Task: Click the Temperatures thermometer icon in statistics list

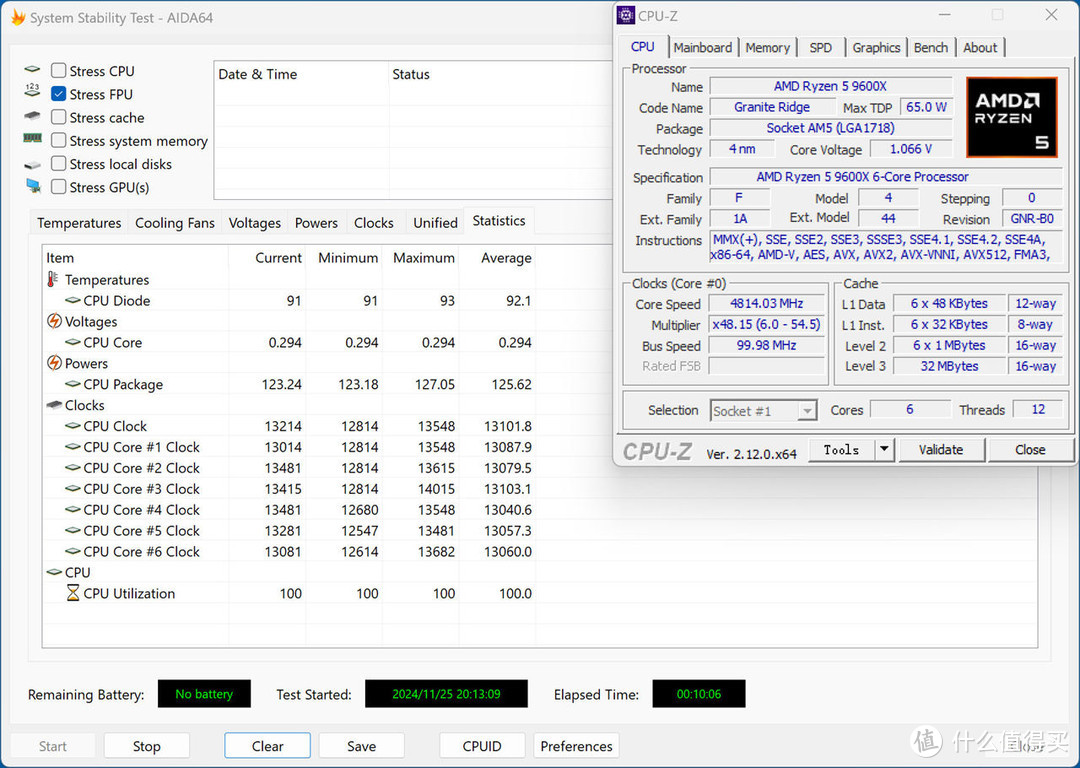Action: pyautogui.click(x=53, y=280)
